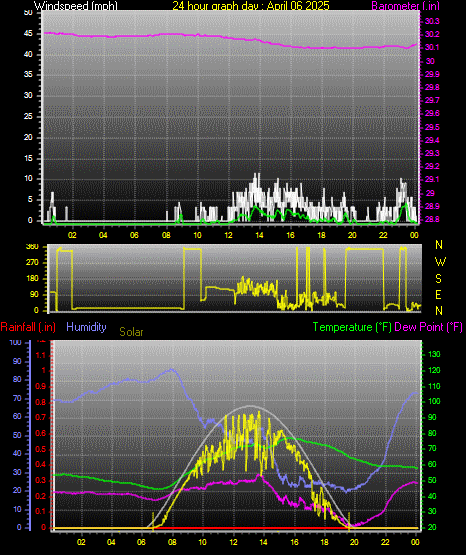Click hour 14 marker on windspeed chart
Screen dimensions: 466x555
pos(259,235)
